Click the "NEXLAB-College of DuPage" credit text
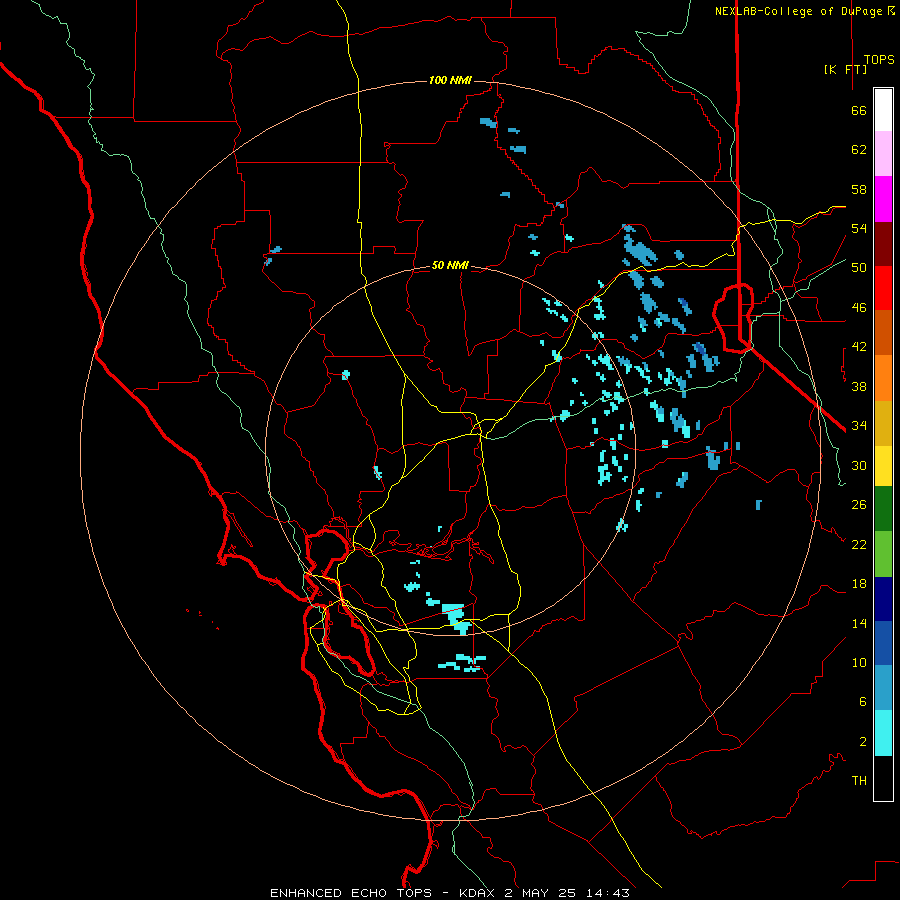900x900 pixels. point(800,11)
